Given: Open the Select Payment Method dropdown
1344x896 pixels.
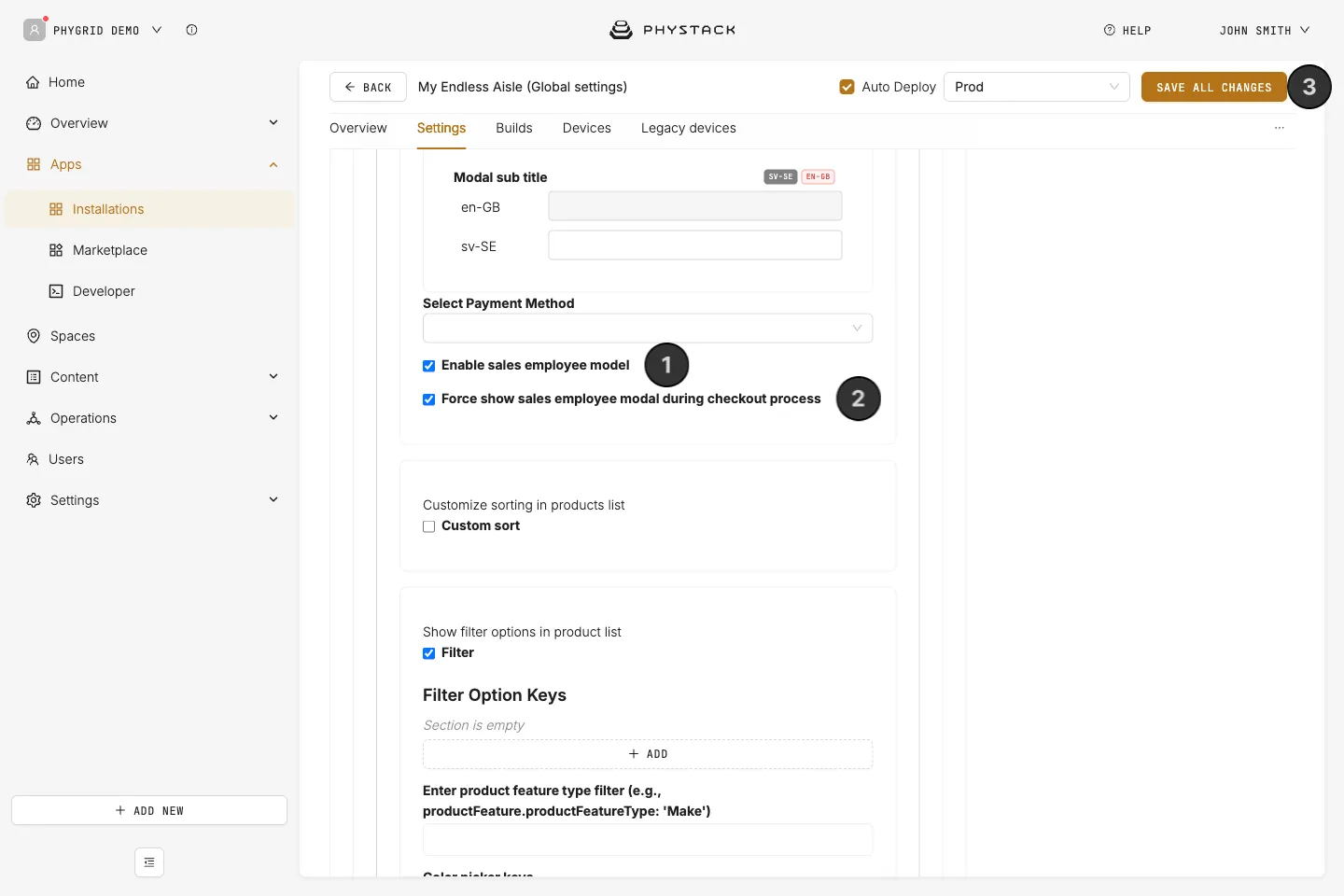Looking at the screenshot, I should [648, 328].
